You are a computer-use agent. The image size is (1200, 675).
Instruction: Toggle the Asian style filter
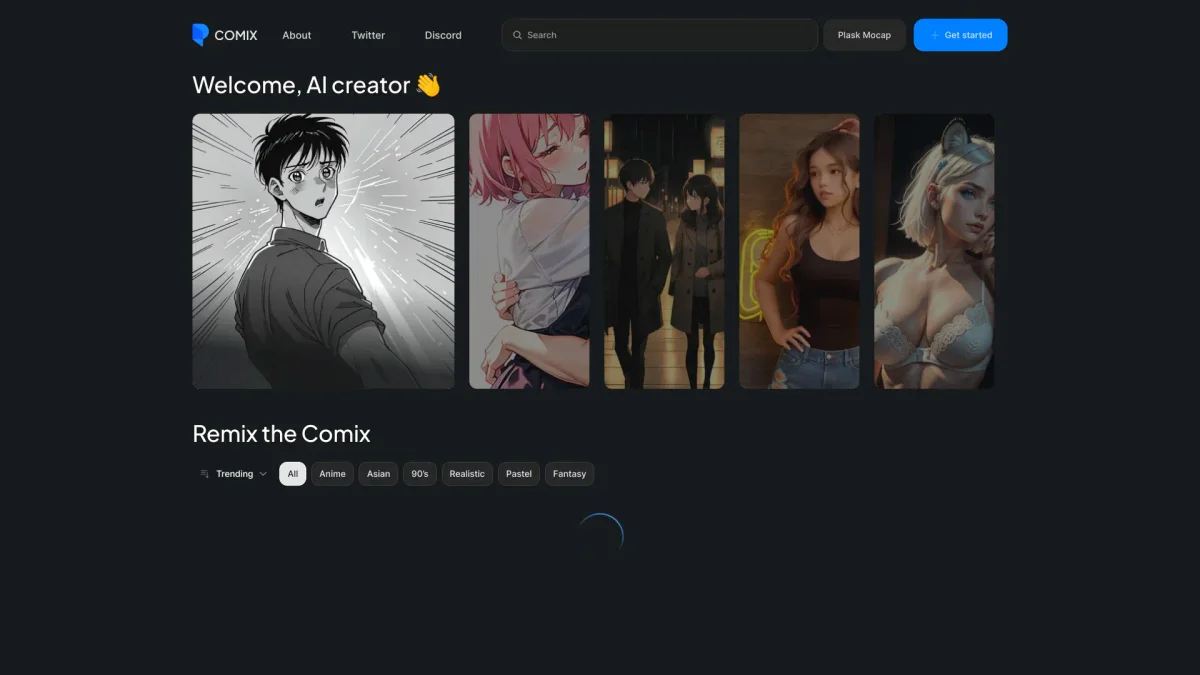(x=378, y=474)
